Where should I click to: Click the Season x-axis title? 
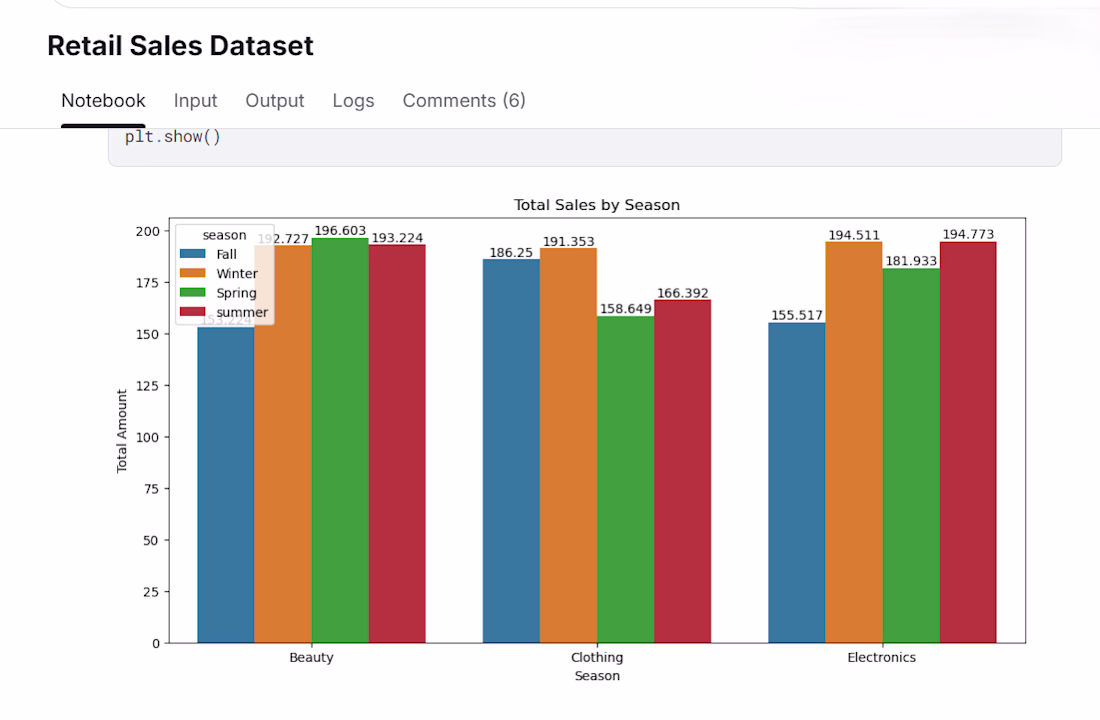(x=597, y=676)
